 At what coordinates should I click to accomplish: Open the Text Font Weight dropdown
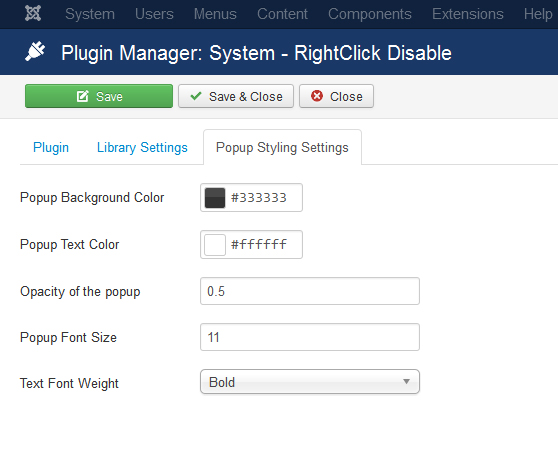pos(310,382)
